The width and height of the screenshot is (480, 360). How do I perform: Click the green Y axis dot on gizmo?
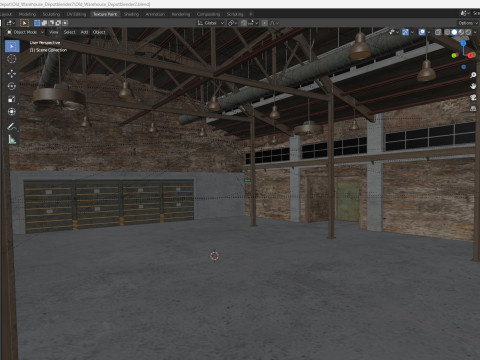[x=454, y=55]
